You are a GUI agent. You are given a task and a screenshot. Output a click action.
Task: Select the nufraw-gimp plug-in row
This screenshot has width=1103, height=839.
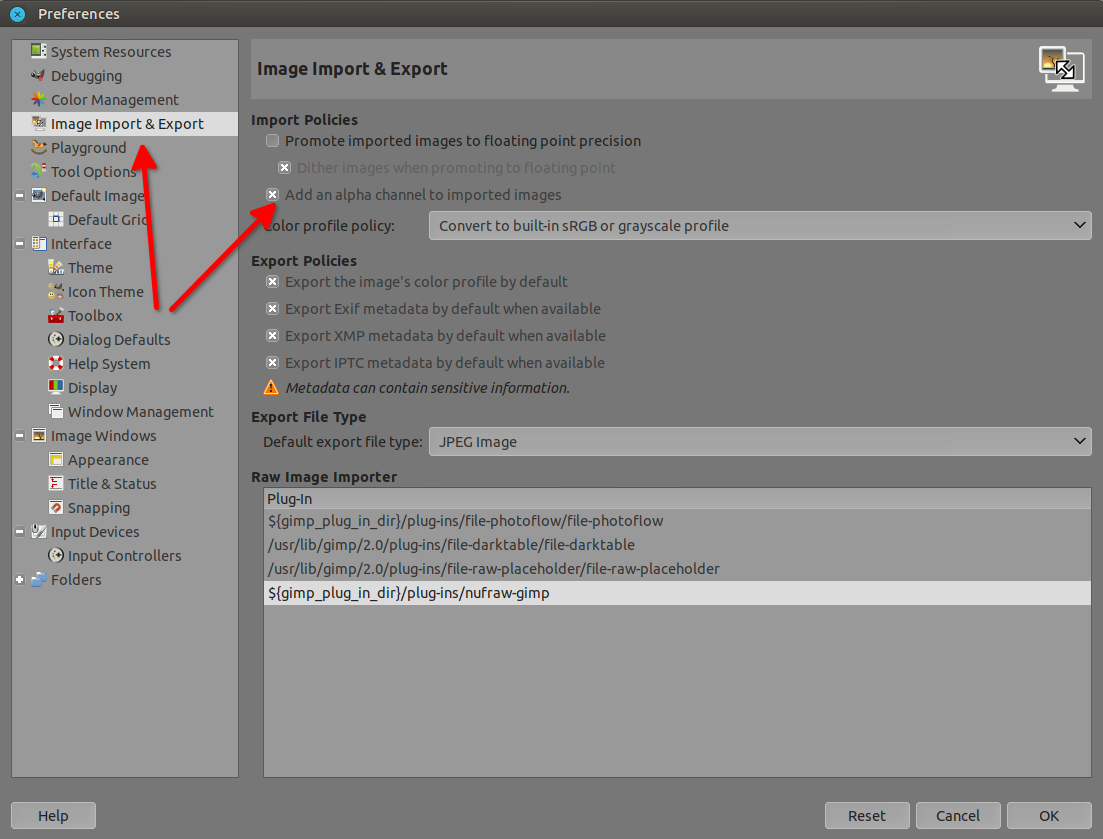[x=677, y=593]
